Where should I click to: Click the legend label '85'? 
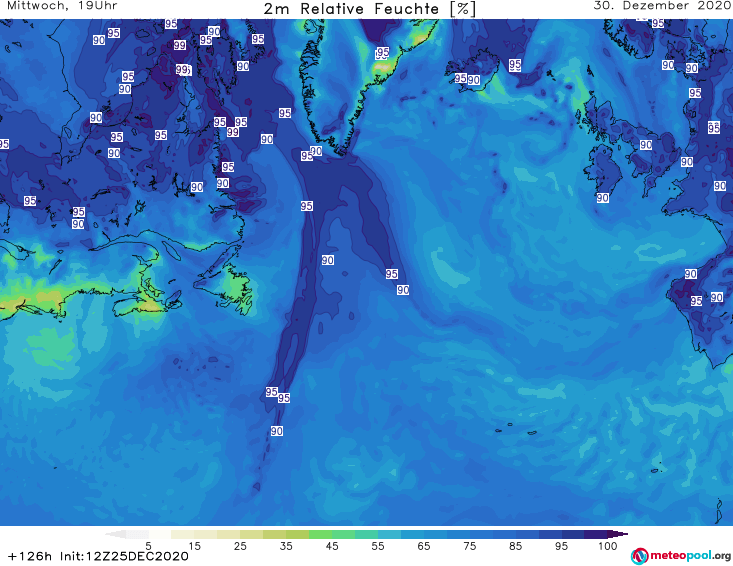[515, 546]
